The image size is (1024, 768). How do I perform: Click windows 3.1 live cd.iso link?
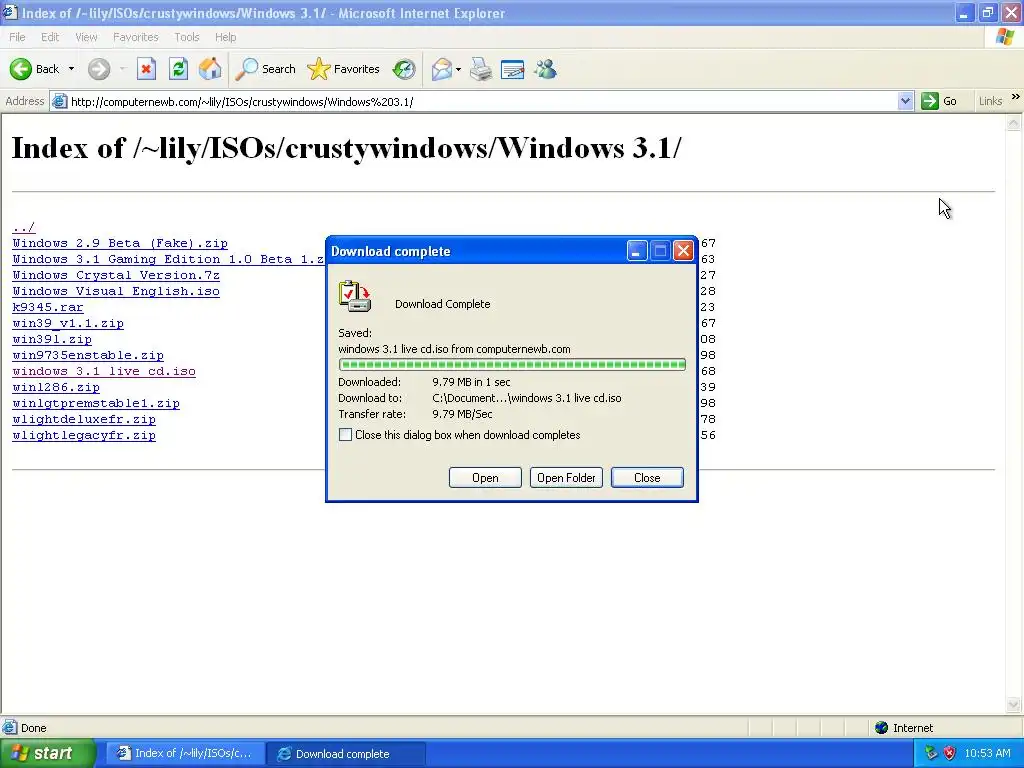click(104, 371)
